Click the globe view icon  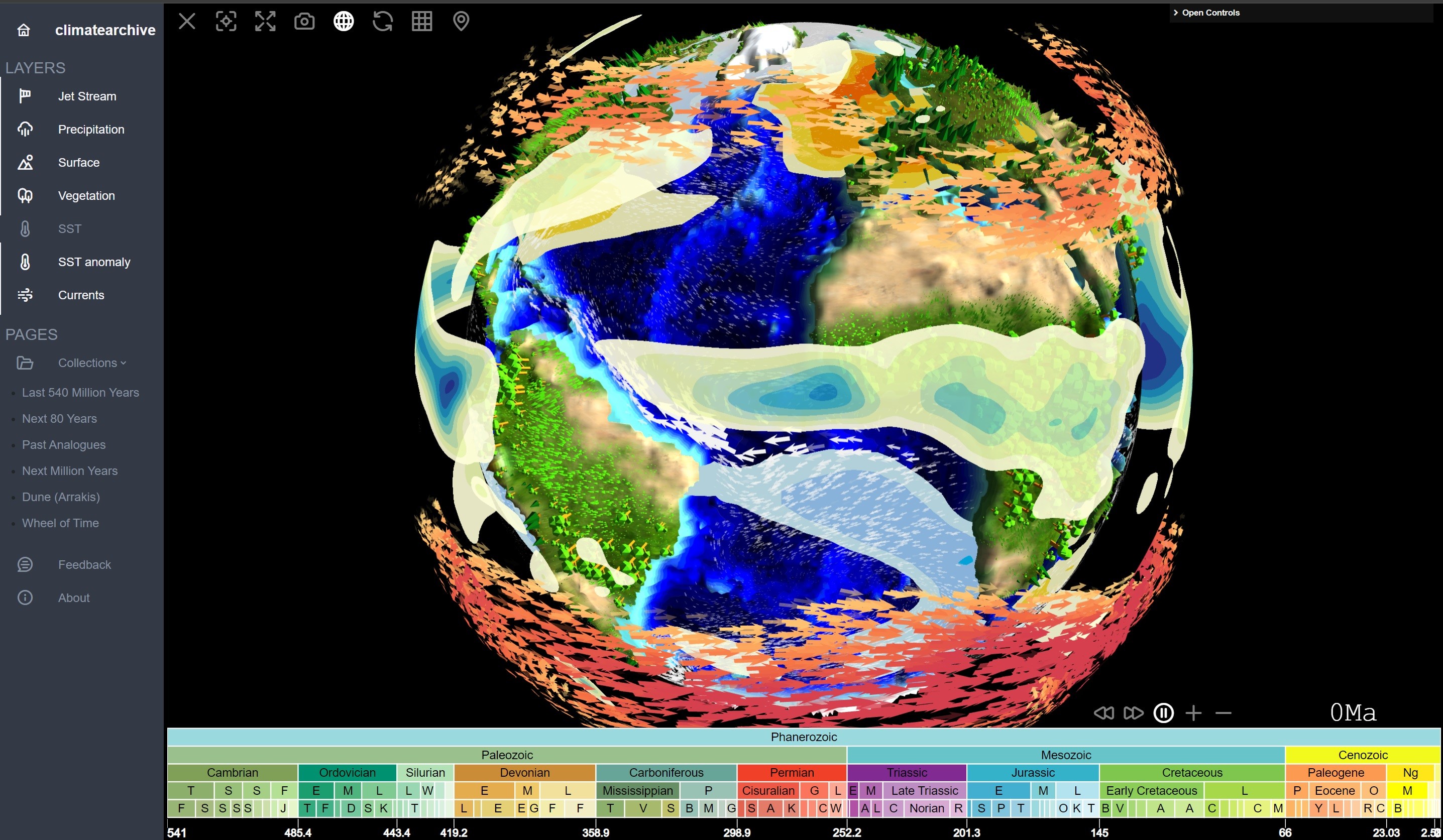click(x=344, y=21)
